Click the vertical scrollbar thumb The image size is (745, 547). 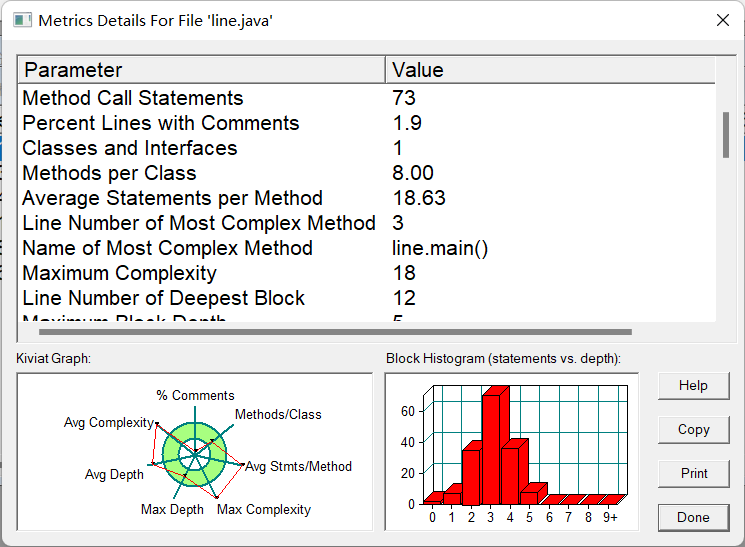tap(725, 135)
